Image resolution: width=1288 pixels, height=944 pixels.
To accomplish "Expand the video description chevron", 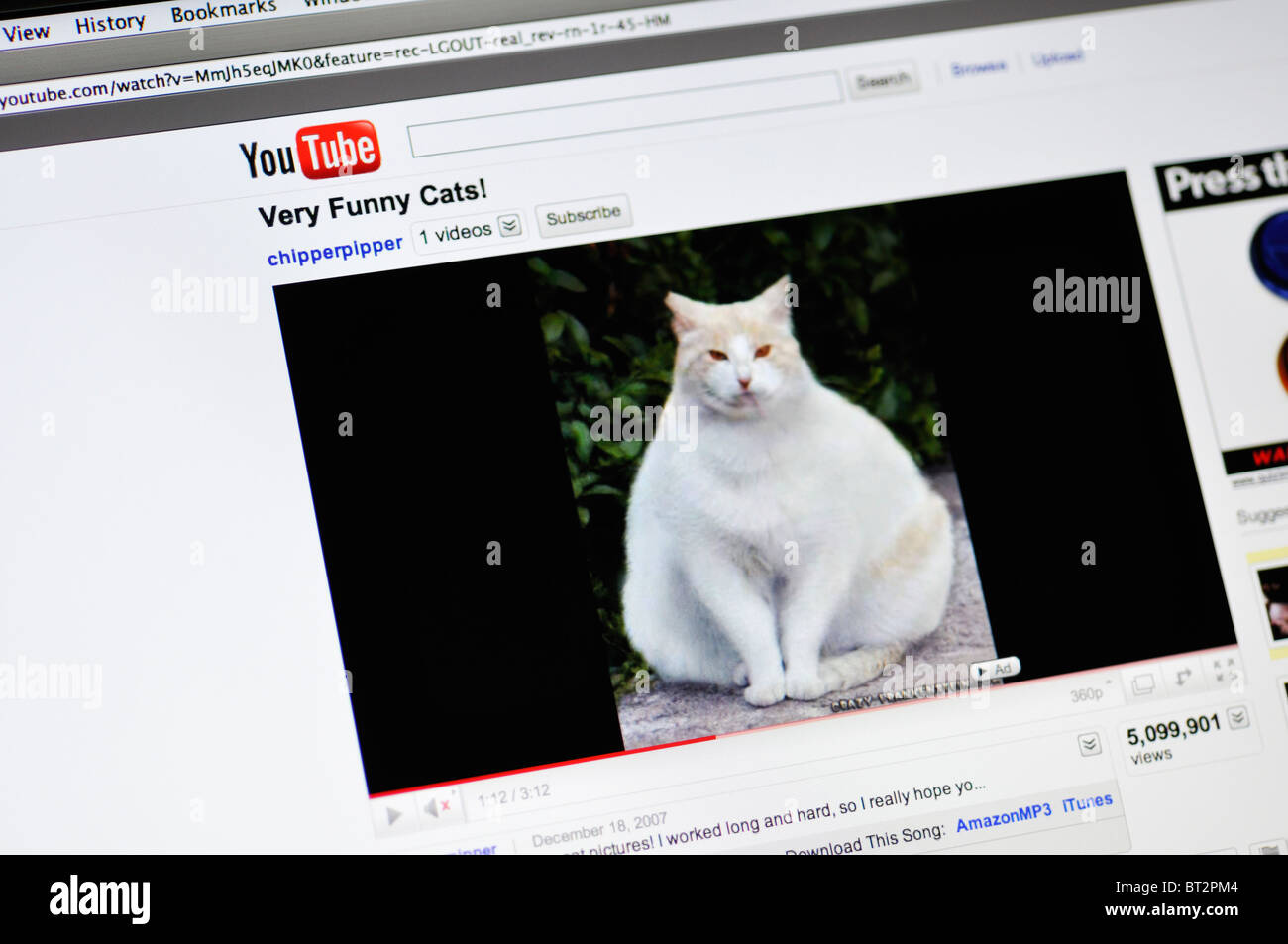I will click(x=1089, y=744).
